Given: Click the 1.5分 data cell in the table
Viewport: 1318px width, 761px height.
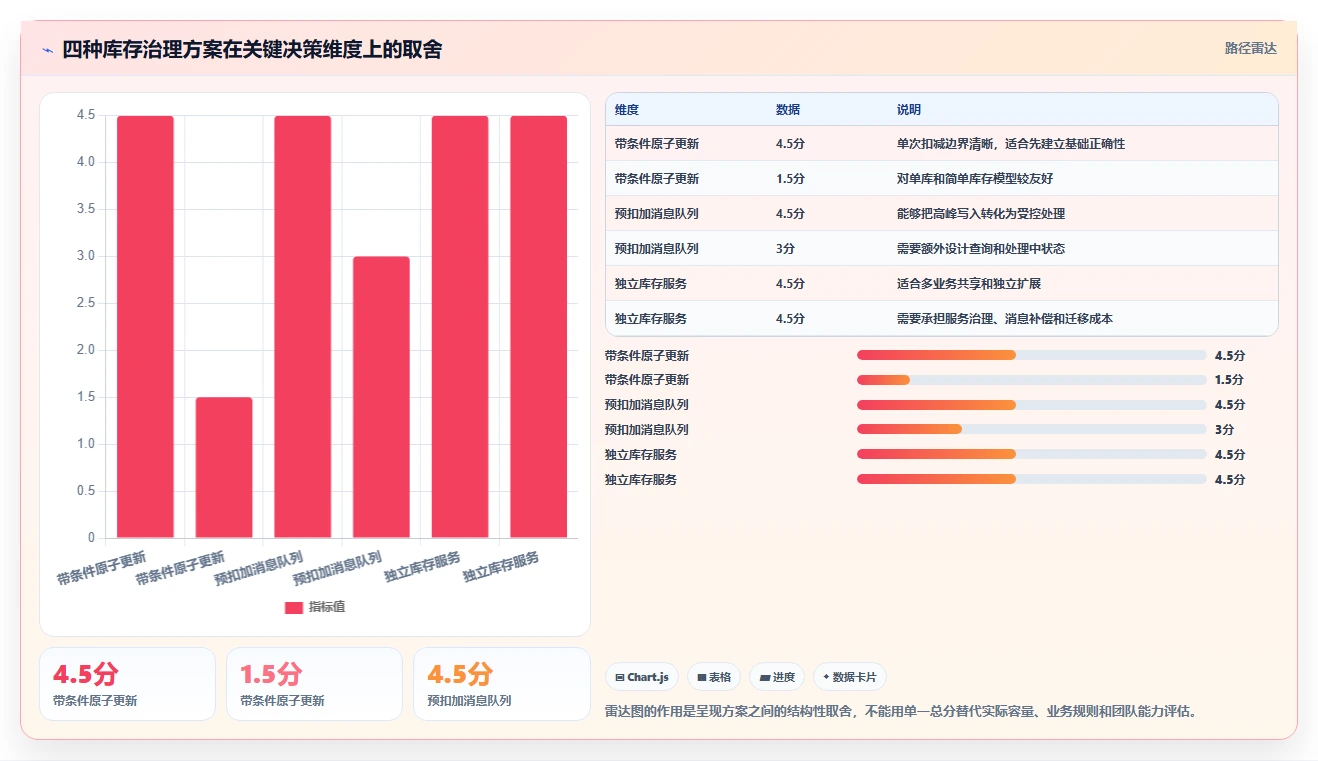Looking at the screenshot, I should pos(790,179).
